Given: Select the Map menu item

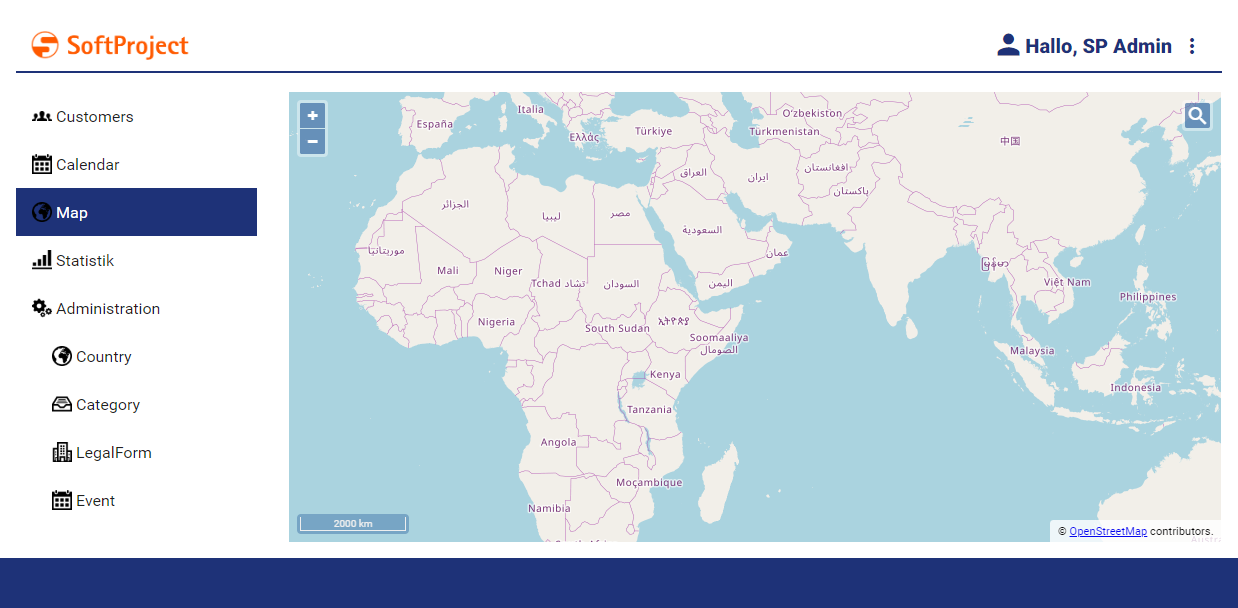Looking at the screenshot, I should [72, 213].
